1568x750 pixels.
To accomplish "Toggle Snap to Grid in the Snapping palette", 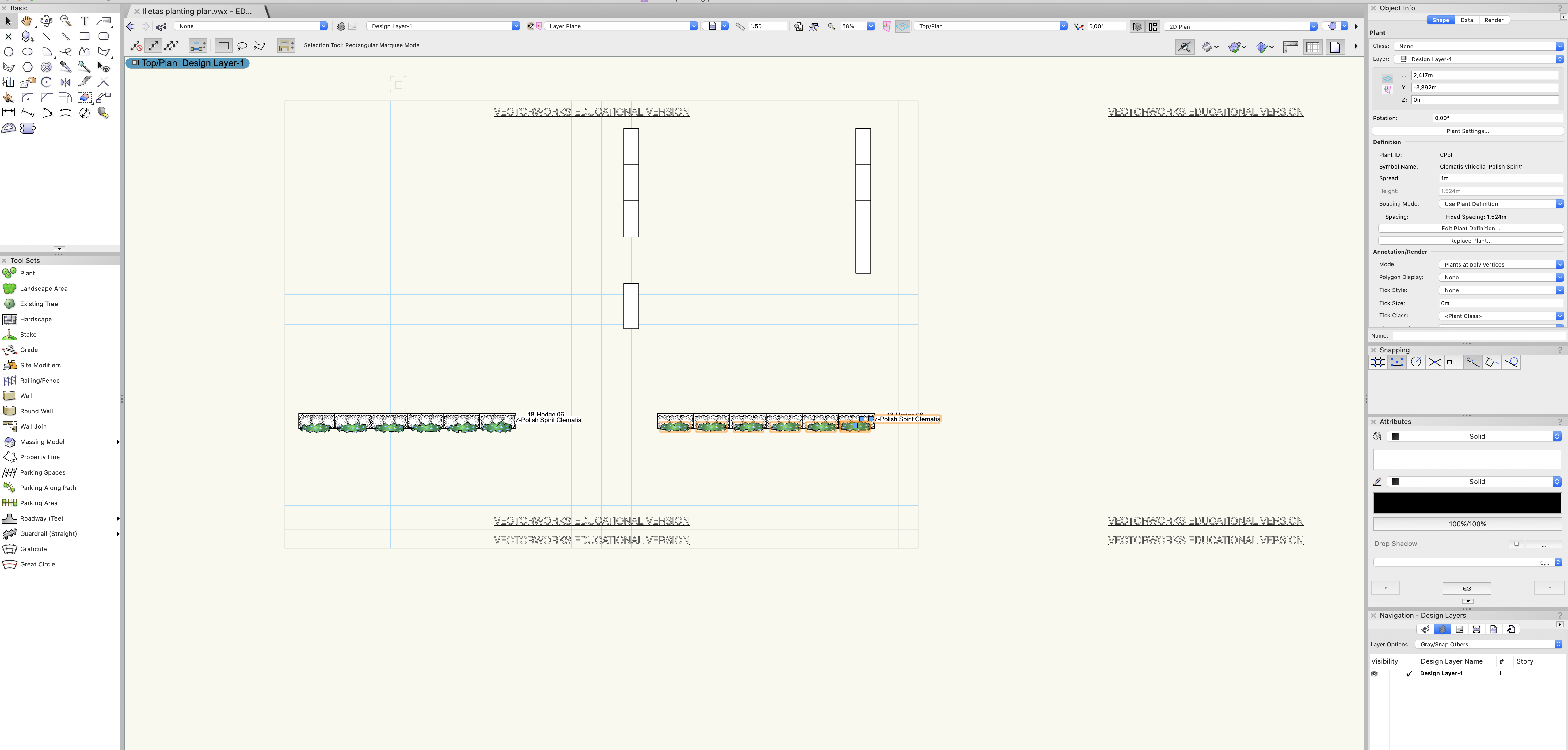I will coord(1378,362).
